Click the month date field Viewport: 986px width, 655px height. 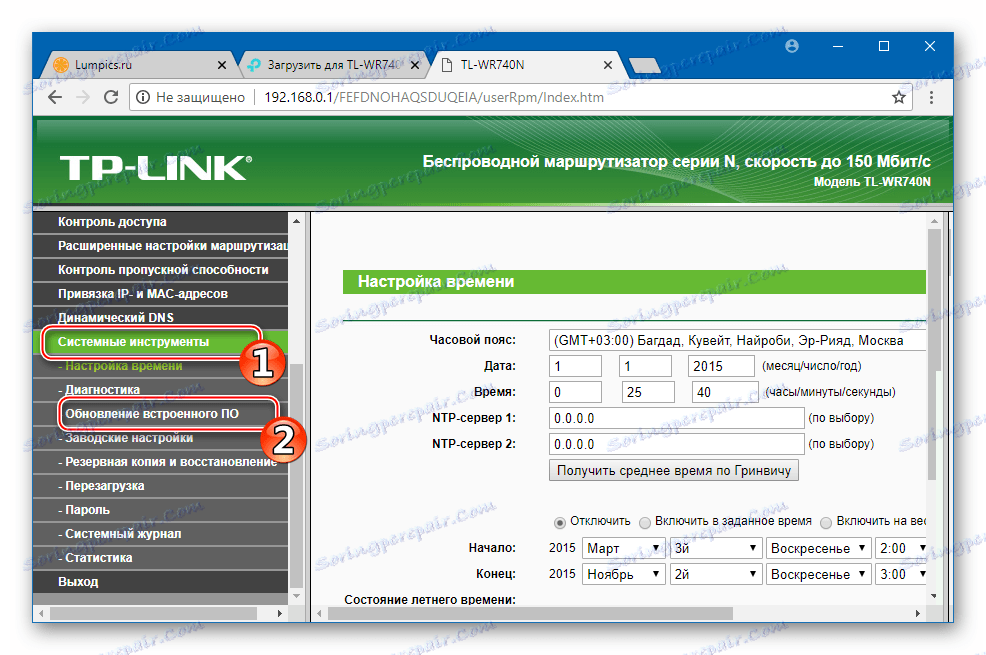pos(575,366)
